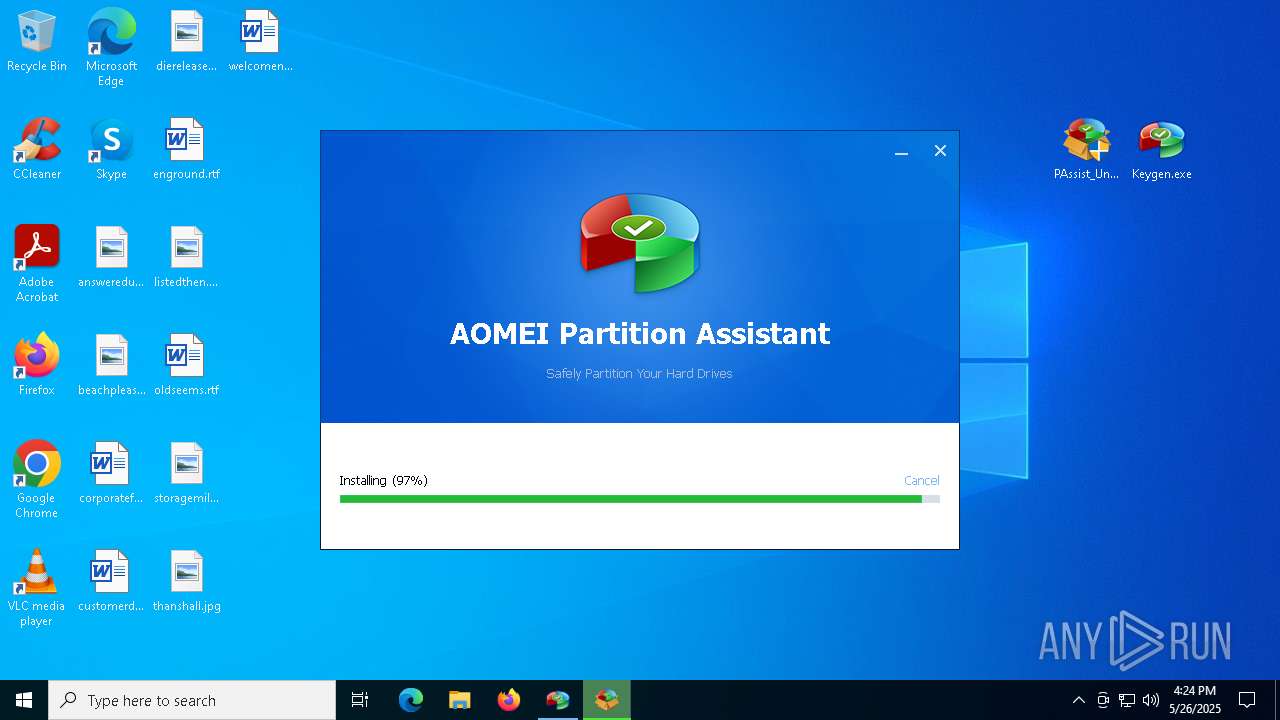Open Edge from the taskbar

coord(411,700)
